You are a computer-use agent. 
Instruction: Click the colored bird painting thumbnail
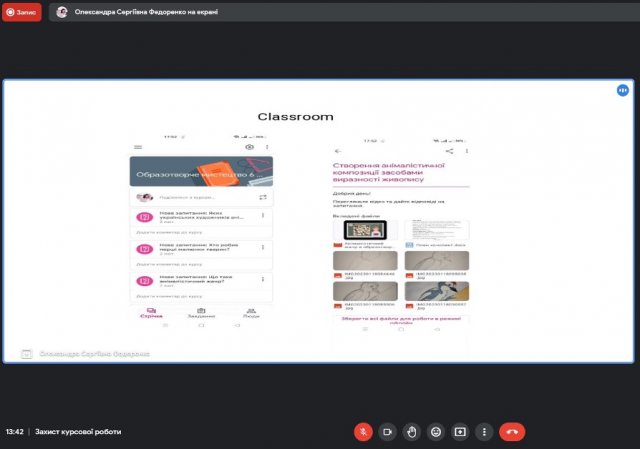tap(437, 291)
